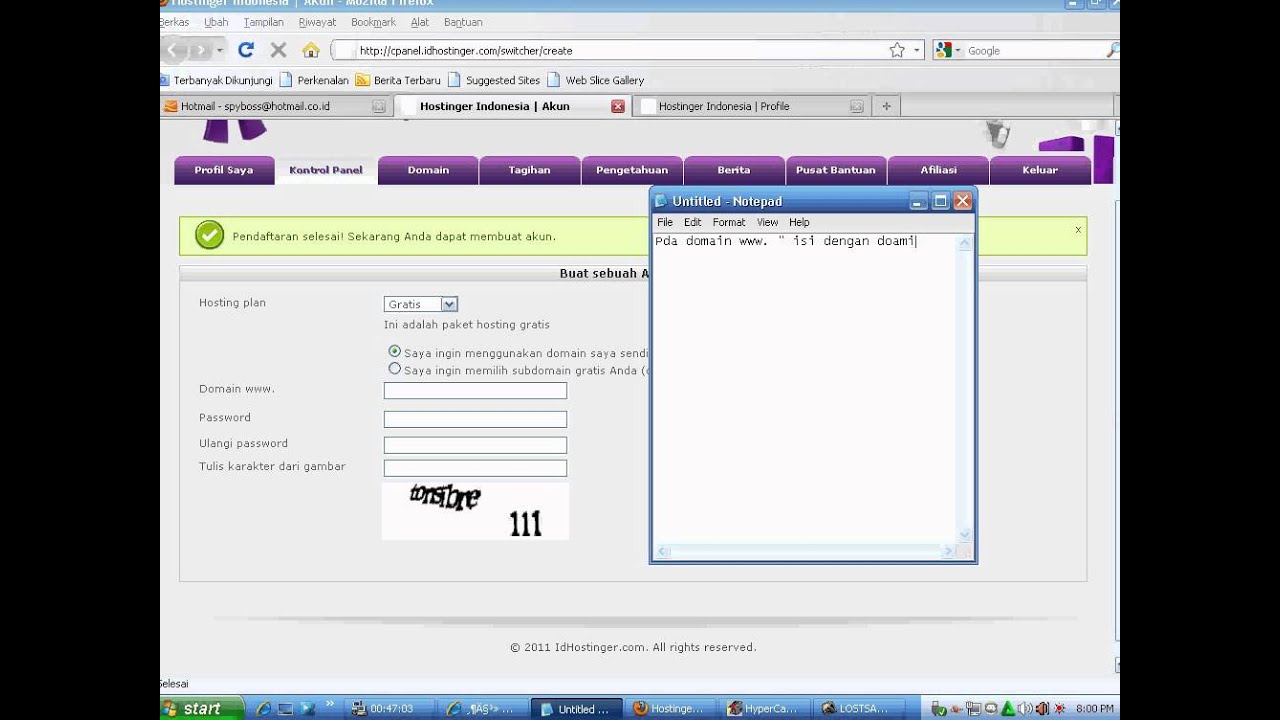Open Notepad File menu
The height and width of the screenshot is (720, 1280).
(665, 222)
